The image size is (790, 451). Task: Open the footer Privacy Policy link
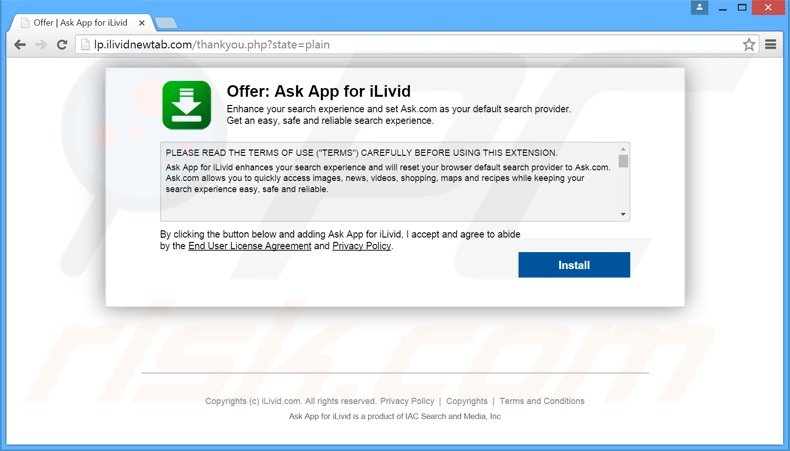pyautogui.click(x=407, y=401)
